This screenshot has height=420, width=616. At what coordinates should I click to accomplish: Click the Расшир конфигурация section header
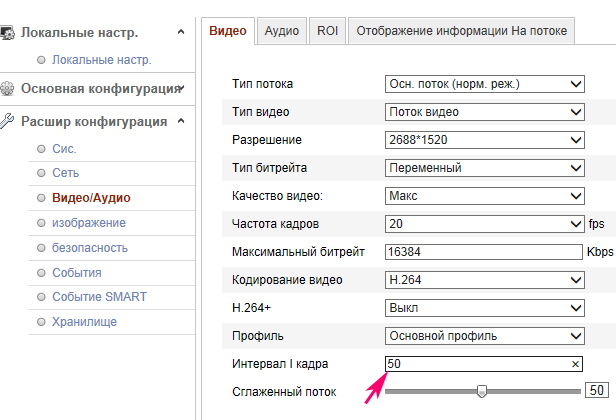pyautogui.click(x=94, y=121)
